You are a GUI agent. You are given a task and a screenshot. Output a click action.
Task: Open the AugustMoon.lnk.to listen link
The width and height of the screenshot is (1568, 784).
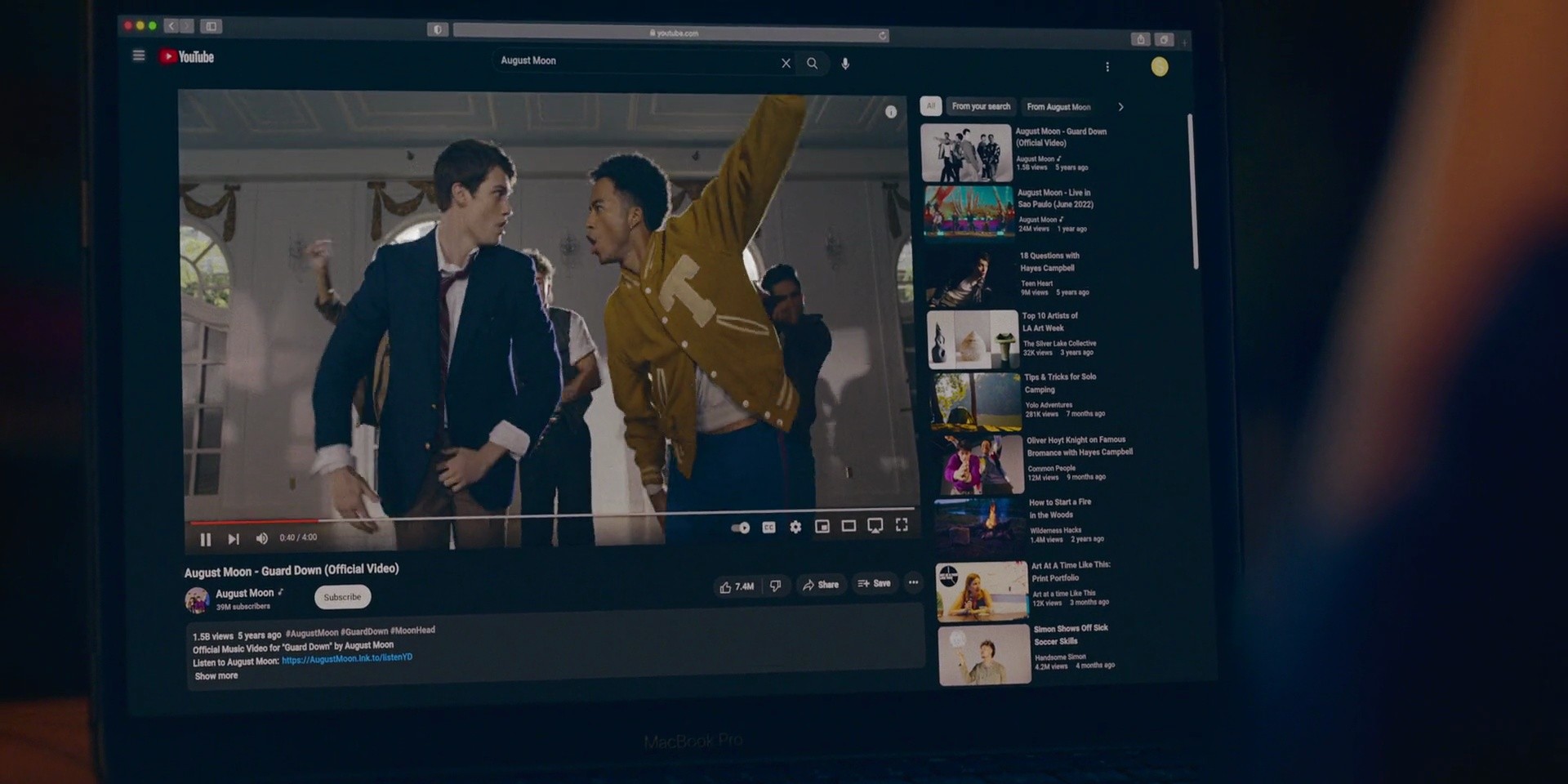coord(347,658)
